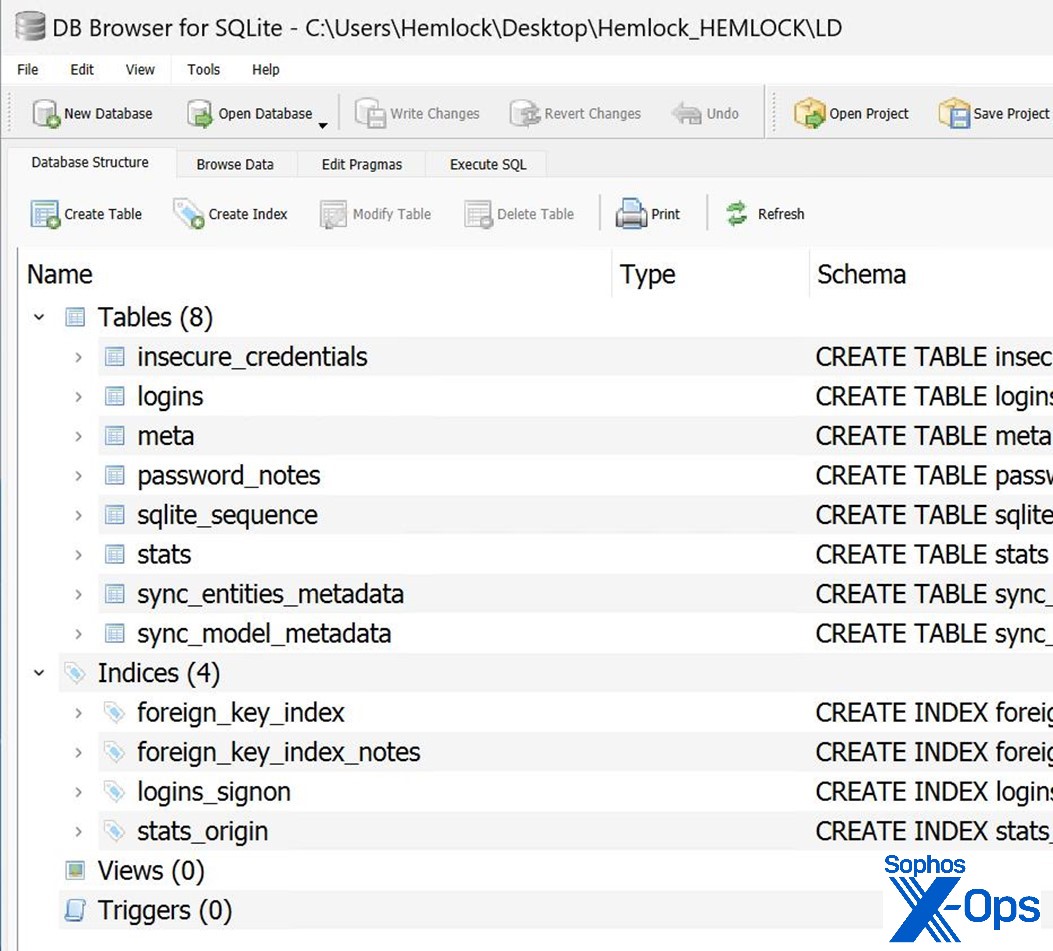Collapse the Tables (8) group
Screen dimensions: 1053x951
tap(39, 317)
